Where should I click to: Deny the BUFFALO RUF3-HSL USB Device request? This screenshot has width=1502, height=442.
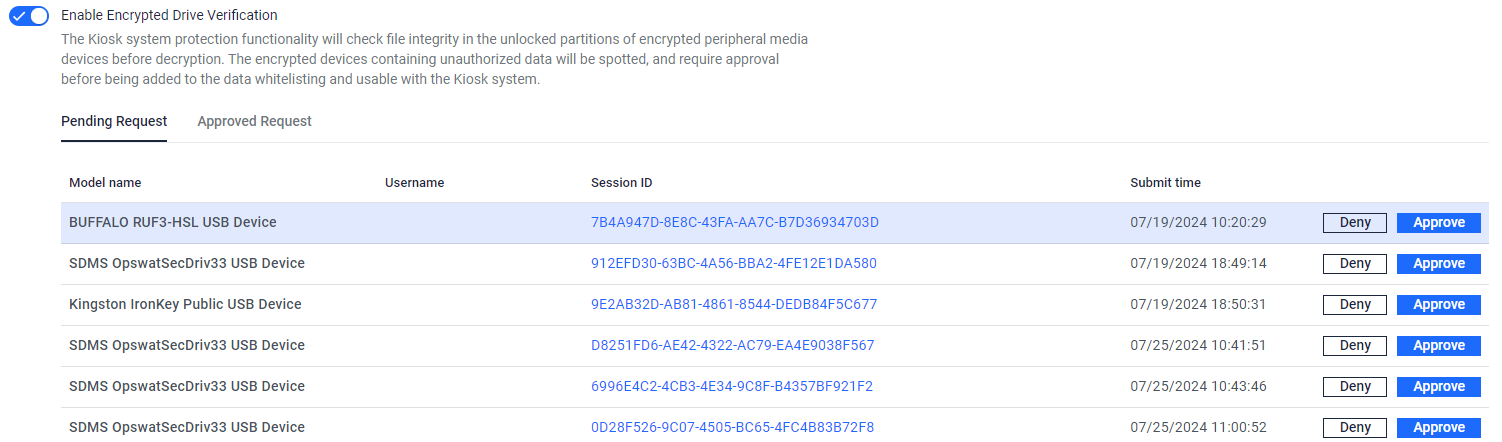pyautogui.click(x=1355, y=223)
